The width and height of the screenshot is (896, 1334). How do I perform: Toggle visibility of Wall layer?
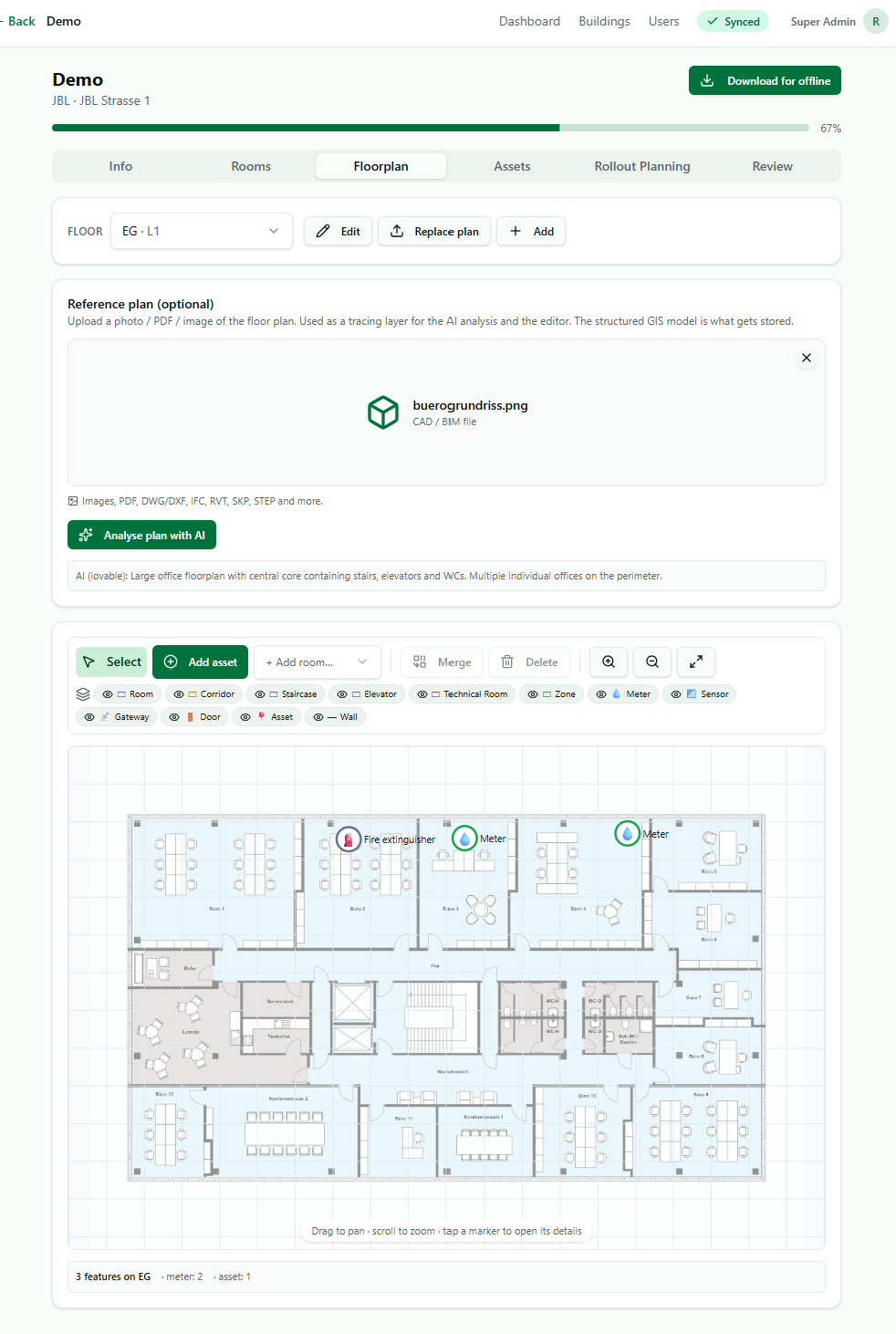(335, 716)
